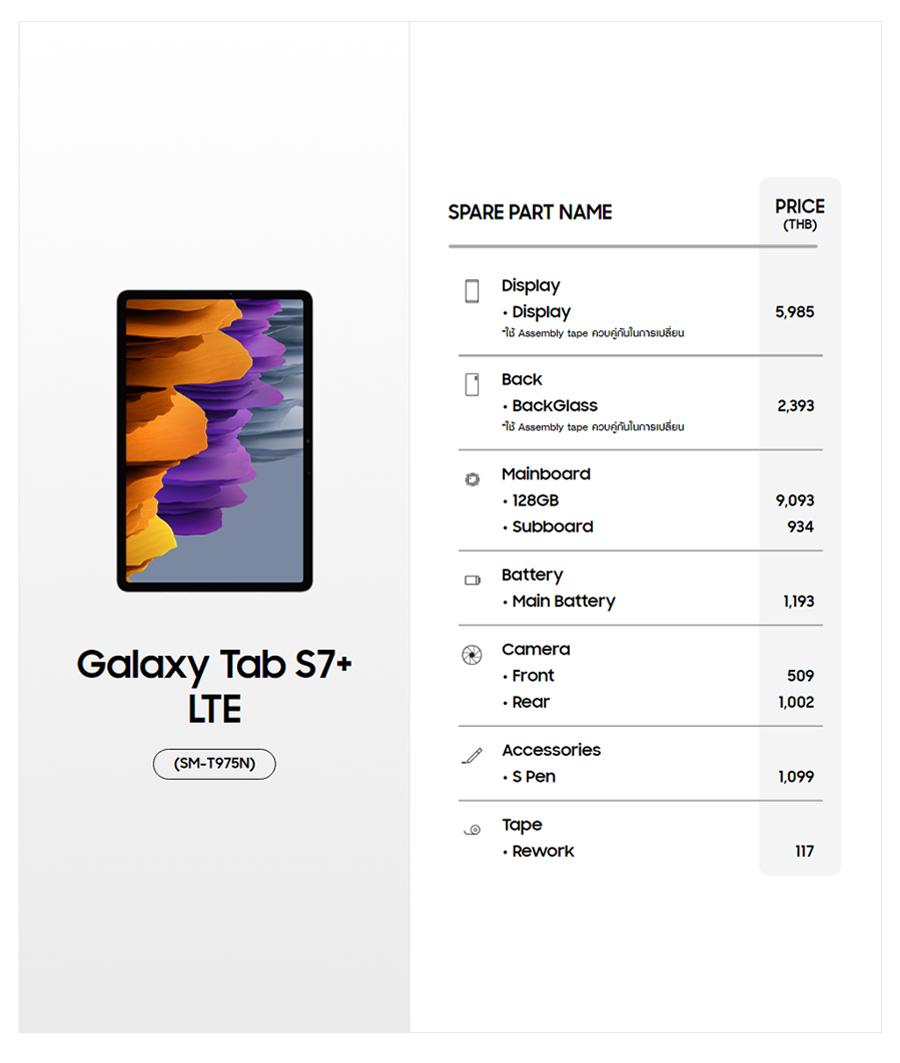Select the Display price 5,985
This screenshot has width=900, height=1063.
click(795, 312)
